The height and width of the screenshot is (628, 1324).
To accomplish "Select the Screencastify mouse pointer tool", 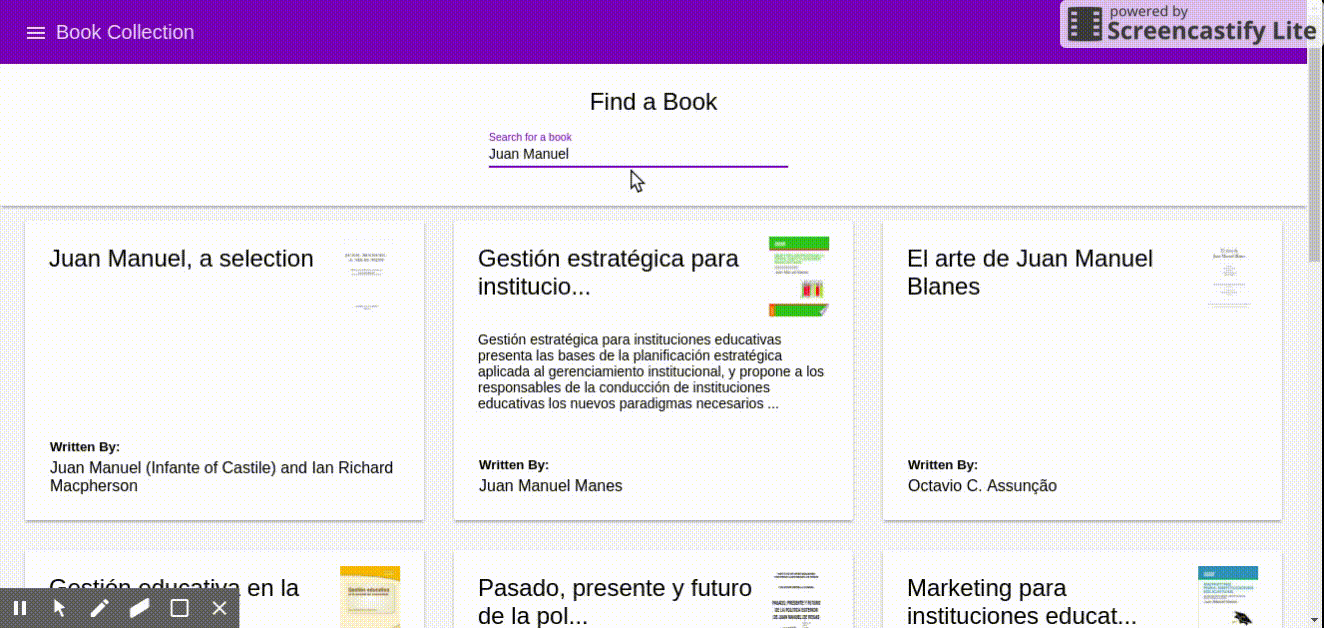I will 60,608.
